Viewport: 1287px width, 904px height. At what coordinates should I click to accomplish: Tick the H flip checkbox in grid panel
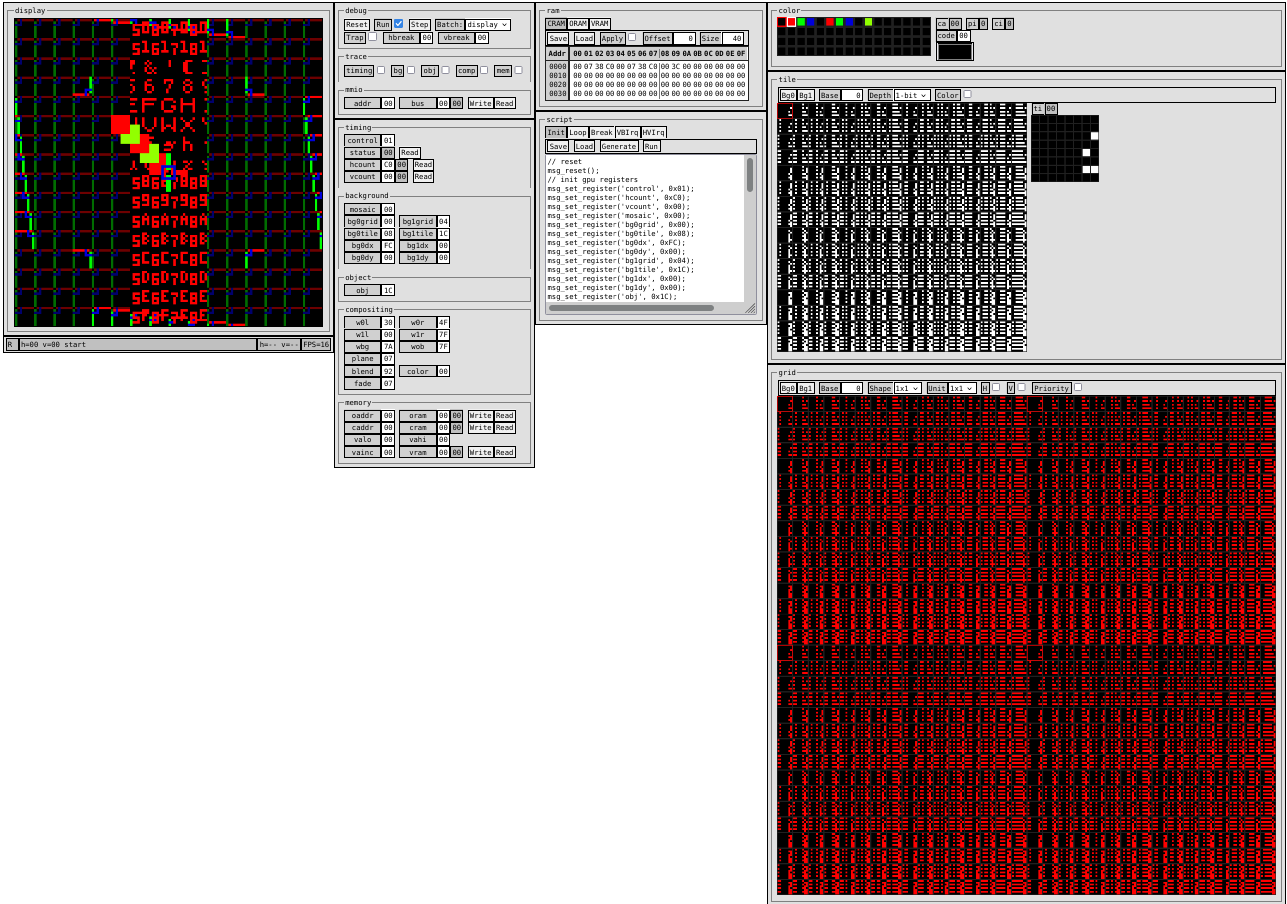point(996,387)
